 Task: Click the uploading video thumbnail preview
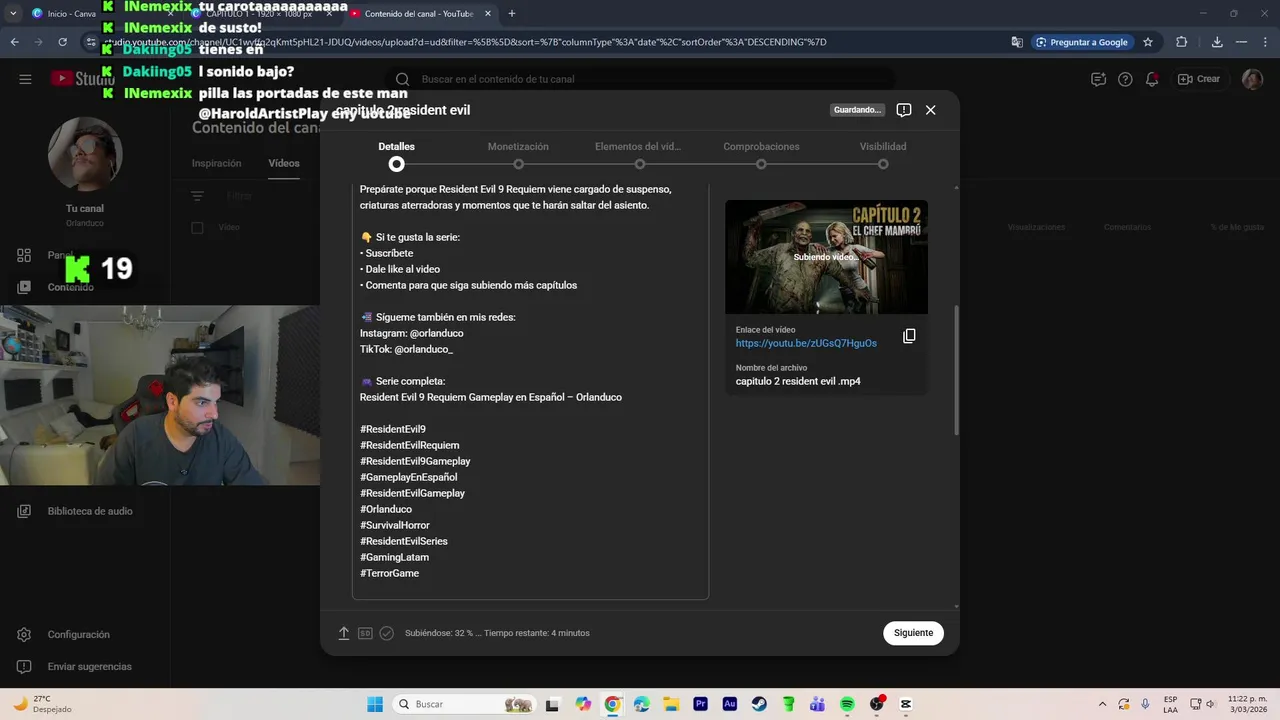coord(826,257)
